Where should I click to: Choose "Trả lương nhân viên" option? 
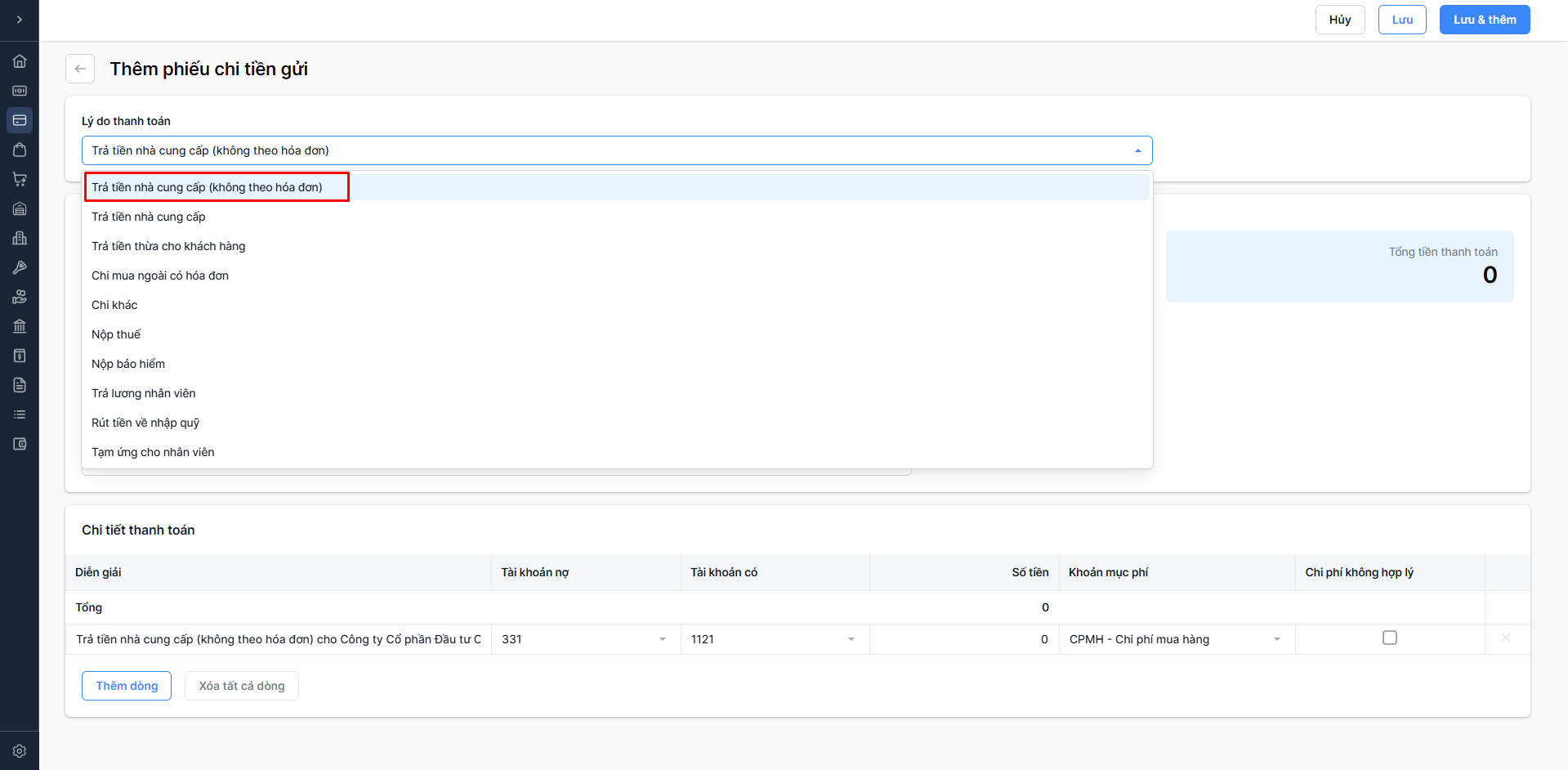click(144, 393)
